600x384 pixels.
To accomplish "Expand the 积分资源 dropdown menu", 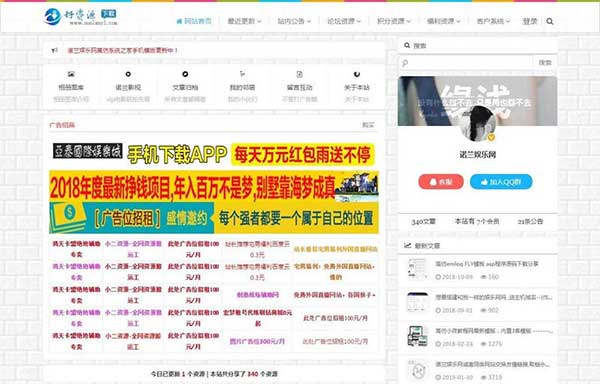I will [x=394, y=21].
